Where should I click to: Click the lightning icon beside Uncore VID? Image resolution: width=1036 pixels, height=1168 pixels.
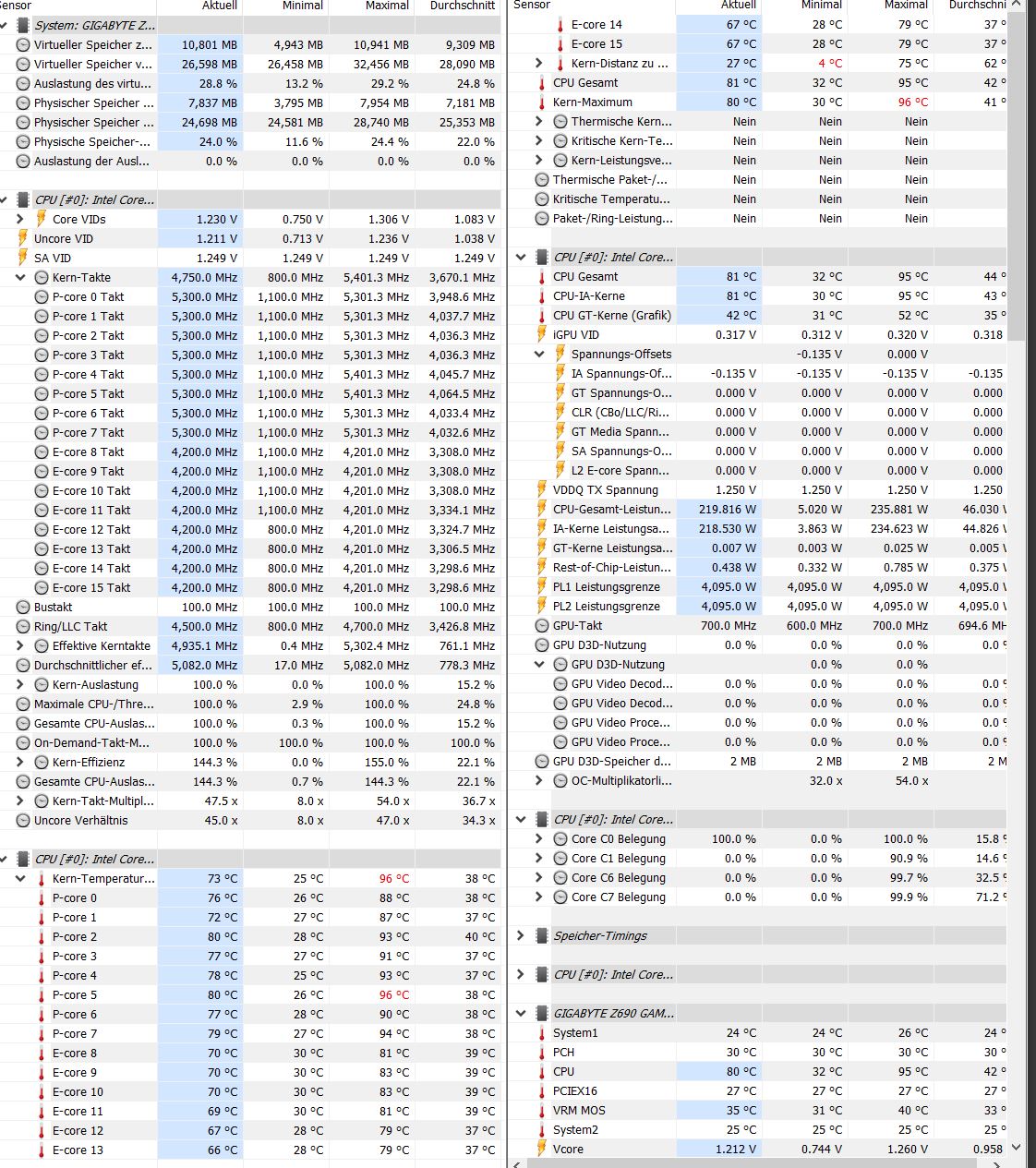tap(22, 238)
